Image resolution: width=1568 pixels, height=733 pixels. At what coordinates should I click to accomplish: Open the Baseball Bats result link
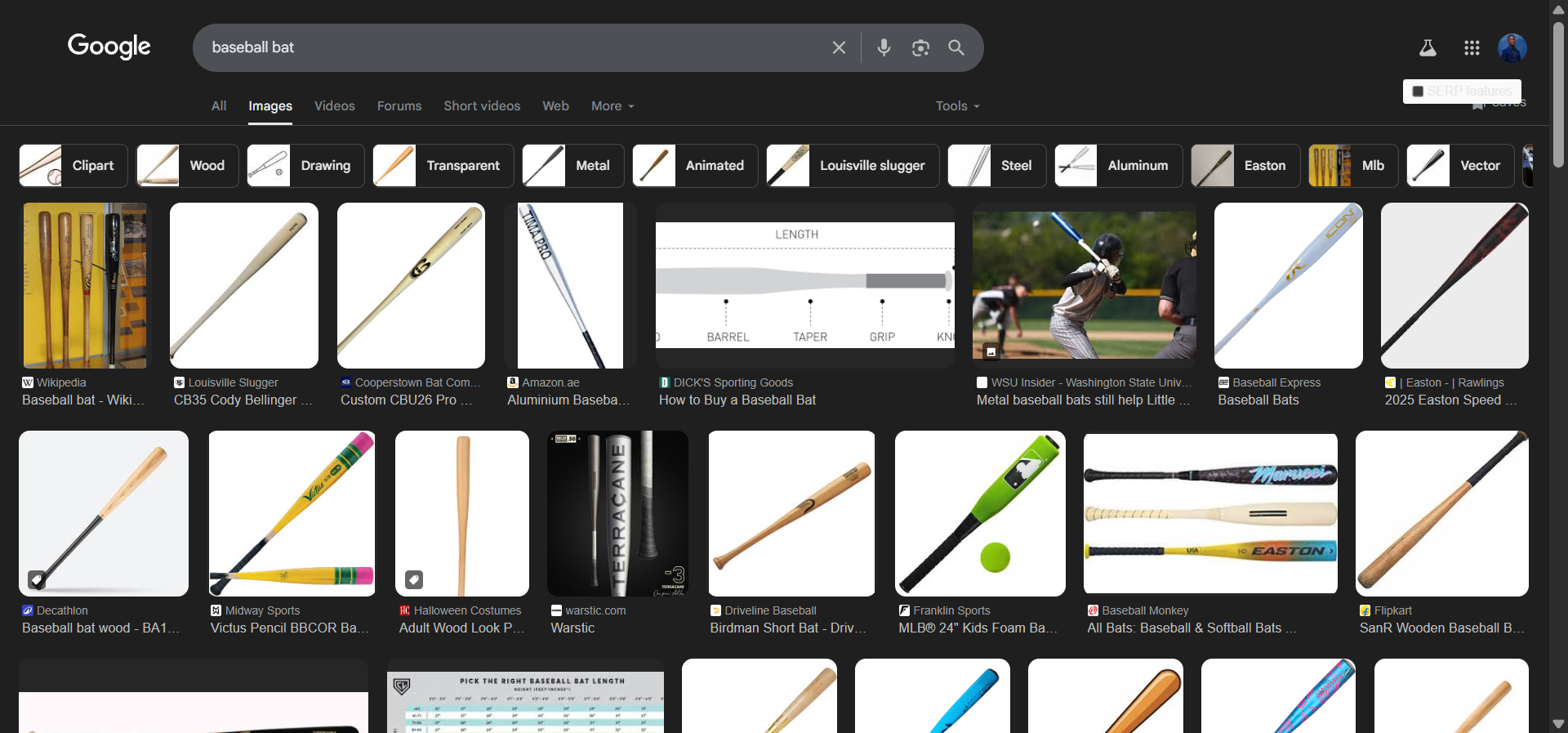pyautogui.click(x=1258, y=400)
